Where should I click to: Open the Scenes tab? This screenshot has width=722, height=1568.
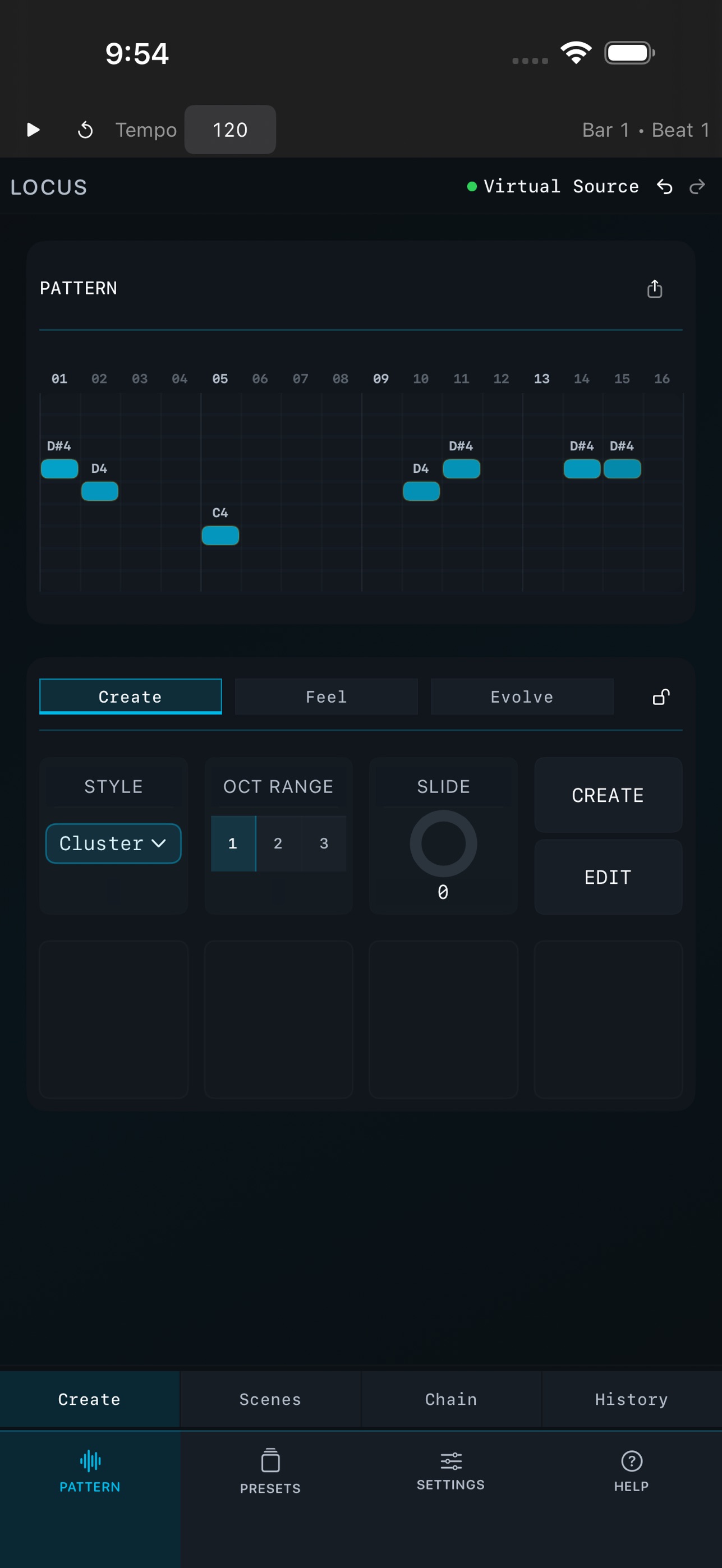(x=270, y=1399)
